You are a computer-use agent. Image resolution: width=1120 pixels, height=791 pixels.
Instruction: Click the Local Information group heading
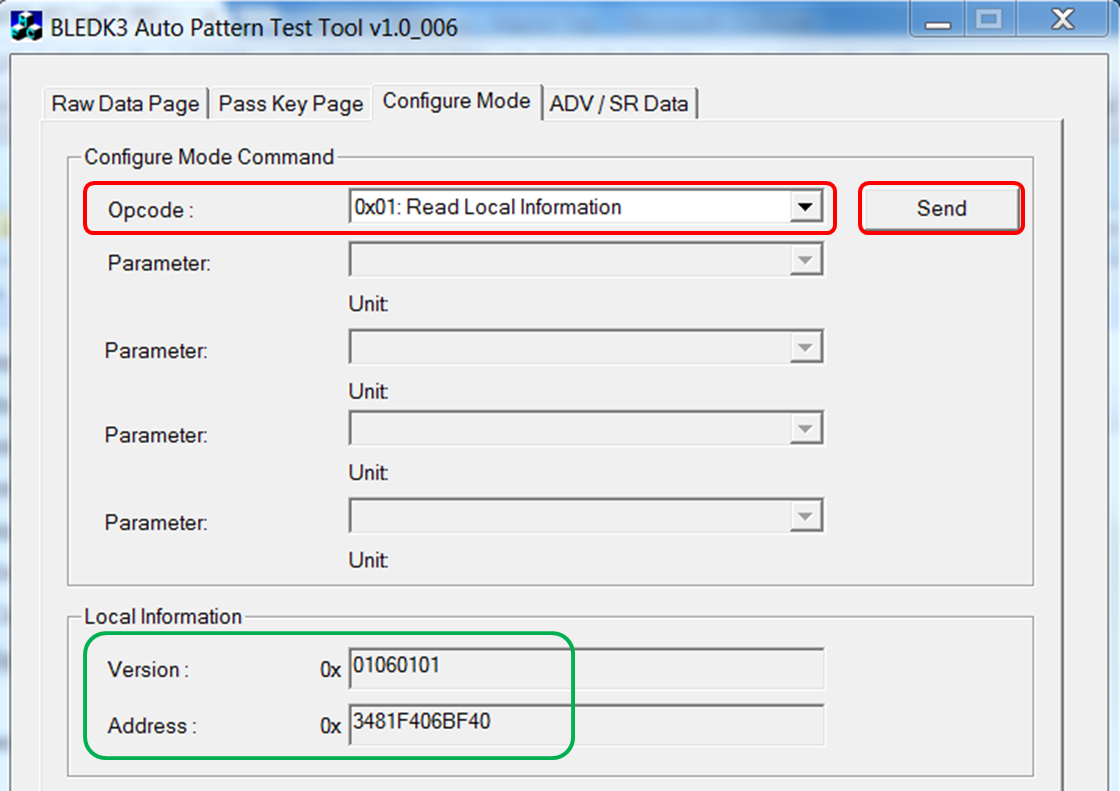coord(163,616)
